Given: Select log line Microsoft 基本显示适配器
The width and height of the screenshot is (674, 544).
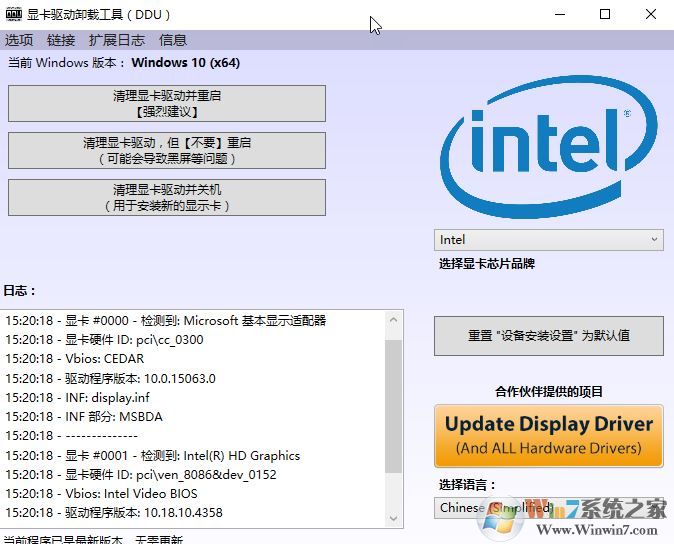Looking at the screenshot, I should 165,321.
